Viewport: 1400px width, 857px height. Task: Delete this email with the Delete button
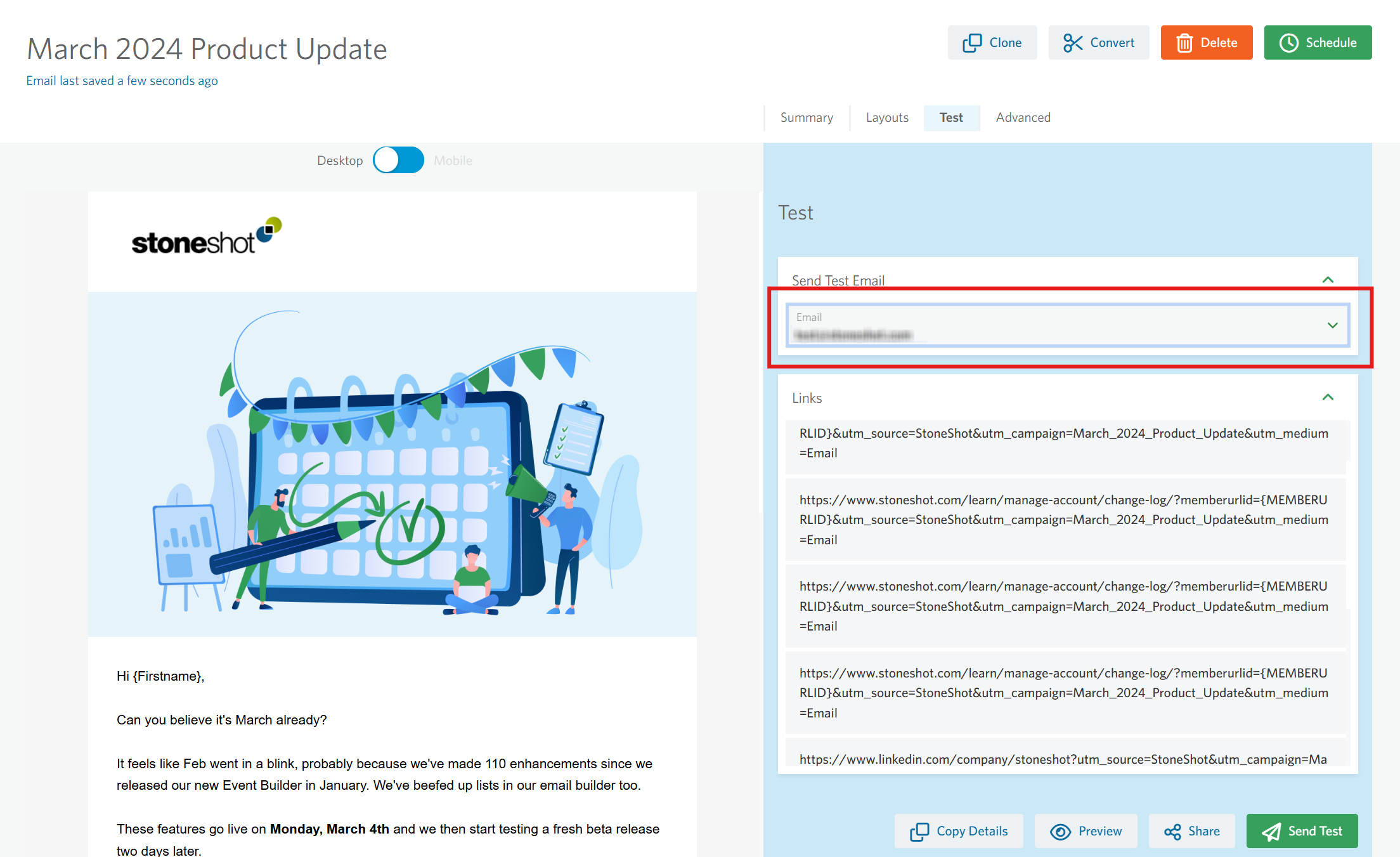click(x=1206, y=43)
